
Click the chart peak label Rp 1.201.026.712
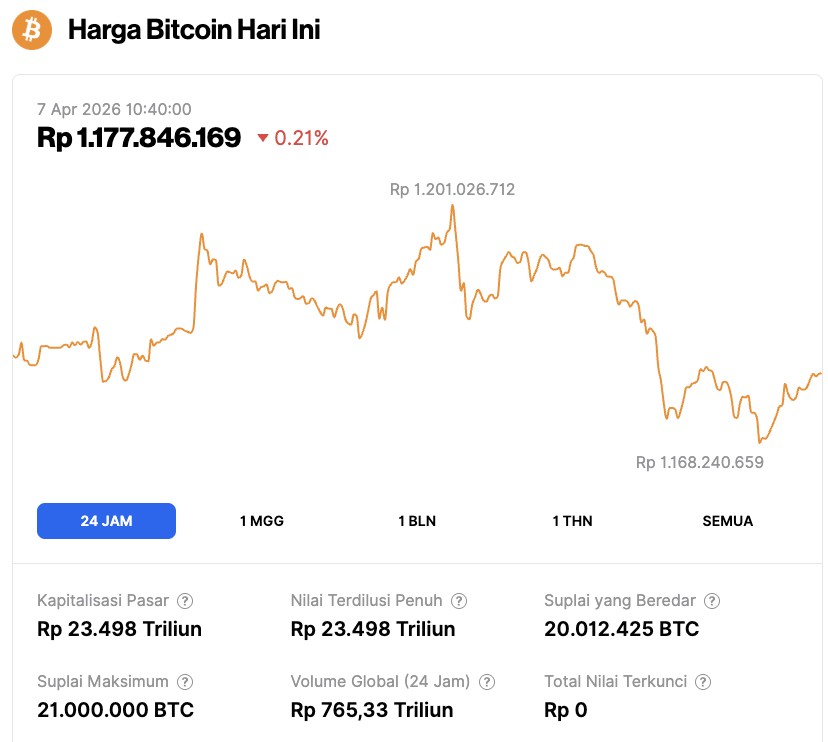tap(452, 189)
